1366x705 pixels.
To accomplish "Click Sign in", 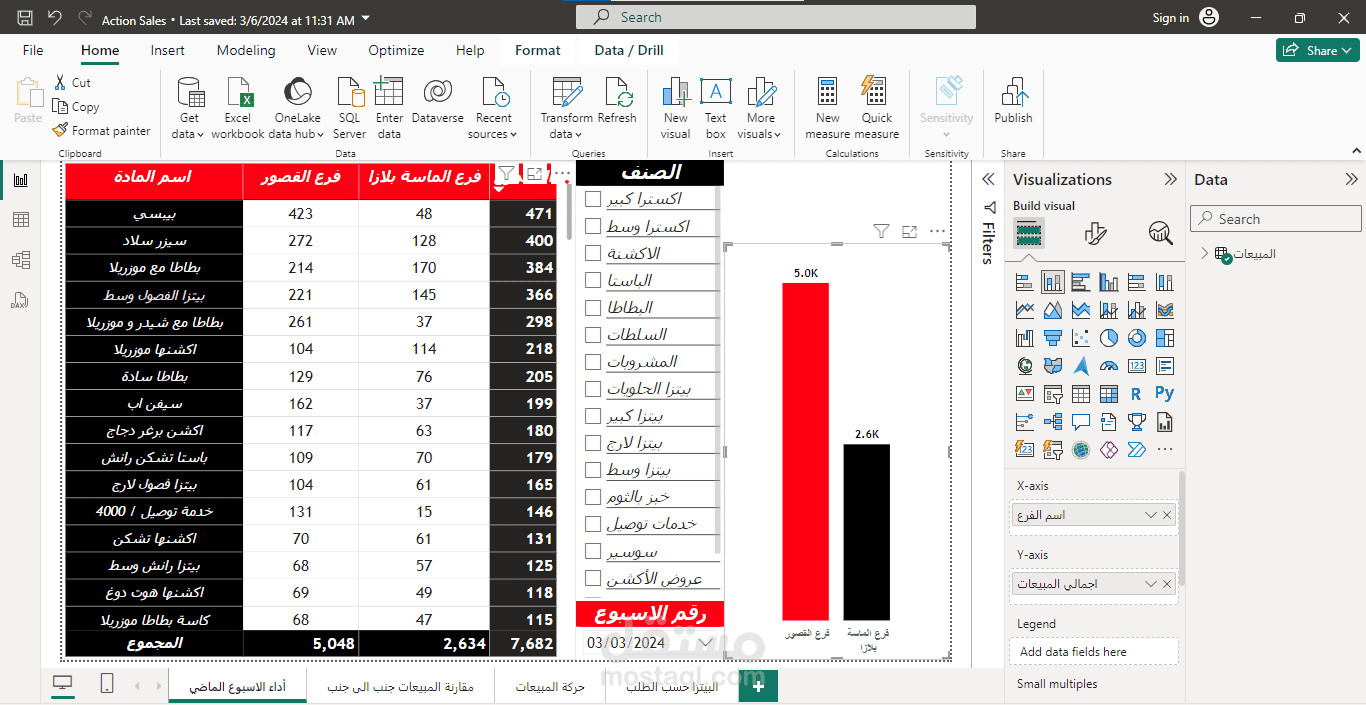I will pos(1170,18).
